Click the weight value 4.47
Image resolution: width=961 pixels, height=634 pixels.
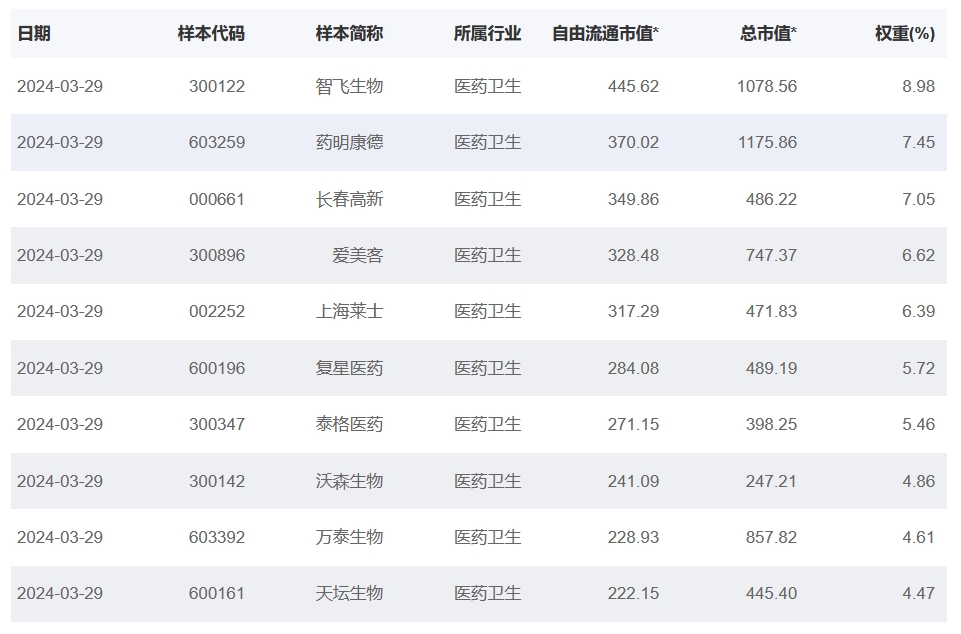click(x=919, y=594)
